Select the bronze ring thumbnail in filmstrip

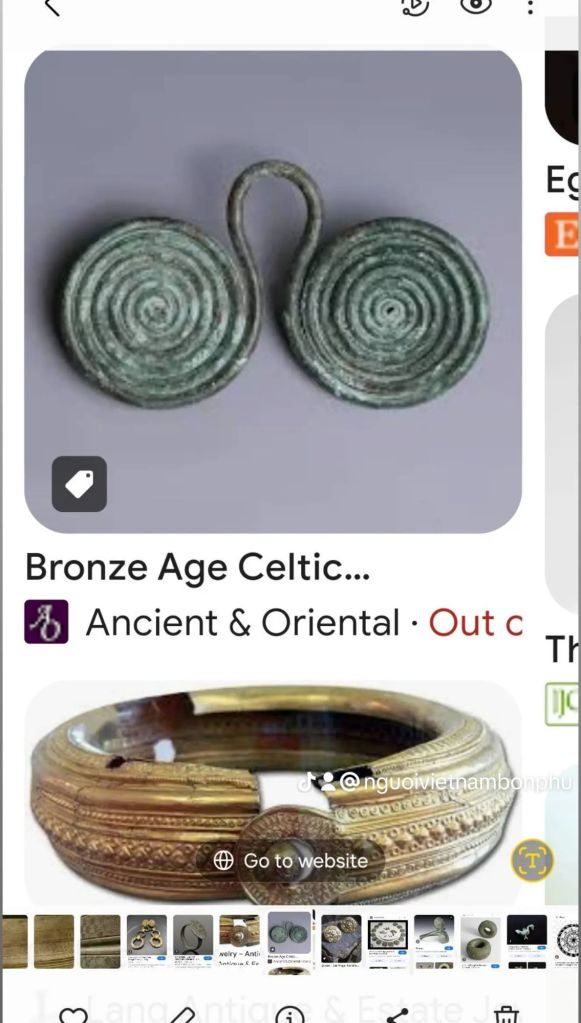pyautogui.click(x=193, y=941)
